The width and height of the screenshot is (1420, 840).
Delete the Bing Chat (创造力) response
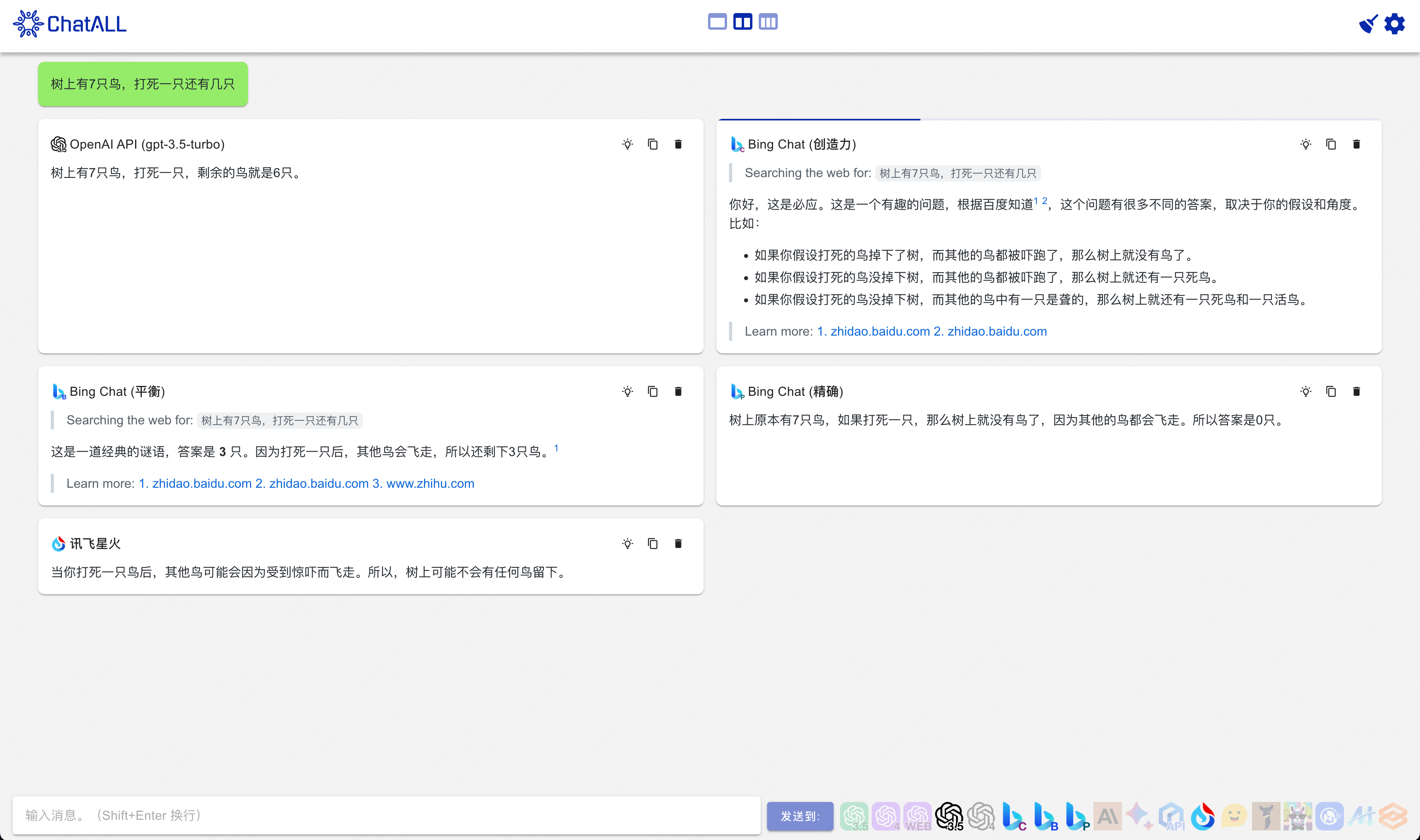point(1356,144)
